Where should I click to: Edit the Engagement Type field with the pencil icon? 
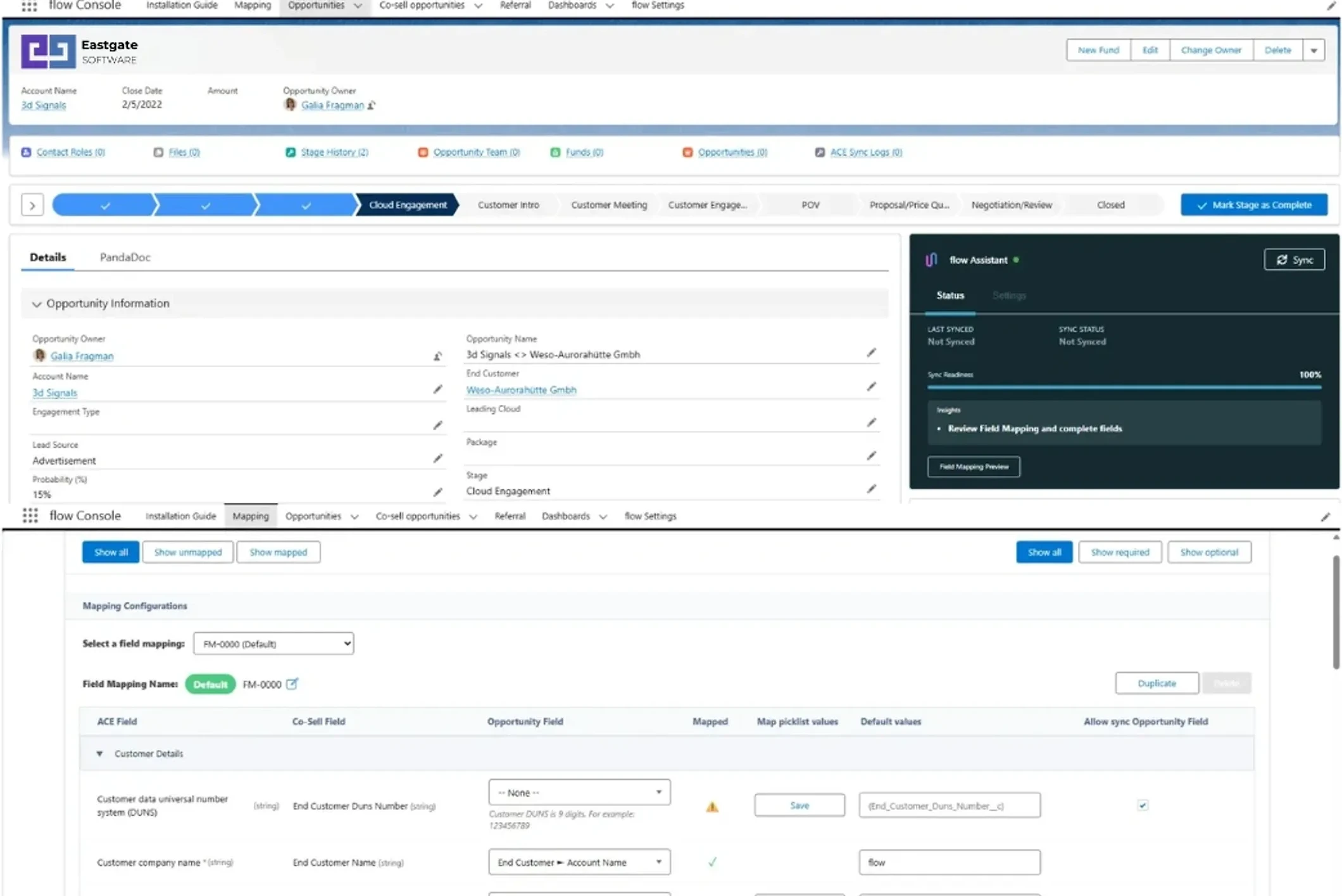coord(437,425)
